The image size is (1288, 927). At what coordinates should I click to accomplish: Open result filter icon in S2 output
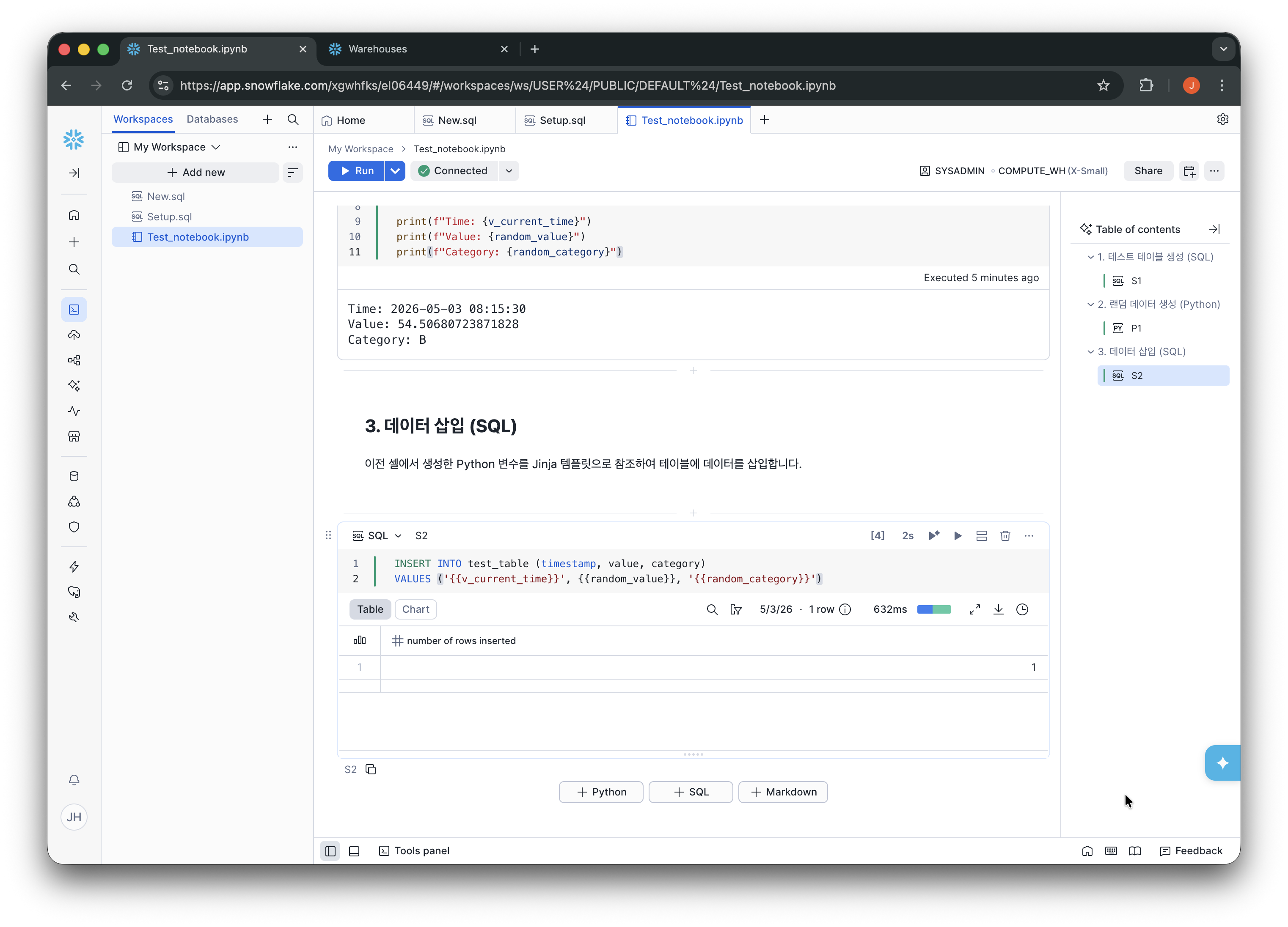pyautogui.click(x=736, y=609)
